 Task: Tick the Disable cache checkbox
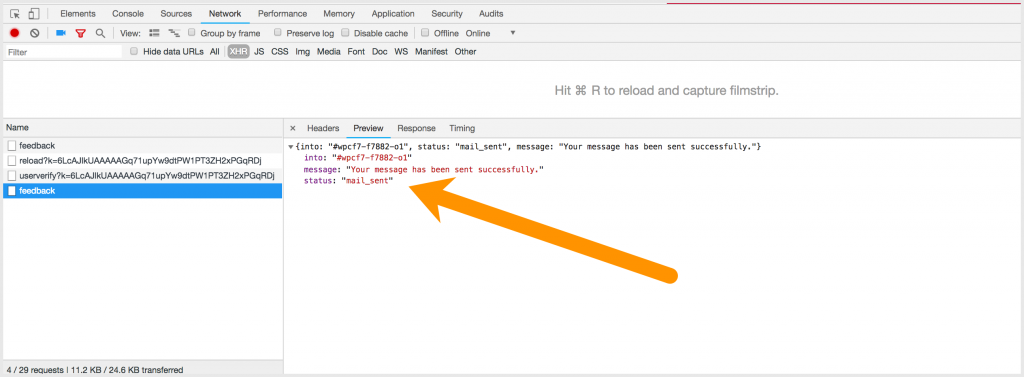345,33
